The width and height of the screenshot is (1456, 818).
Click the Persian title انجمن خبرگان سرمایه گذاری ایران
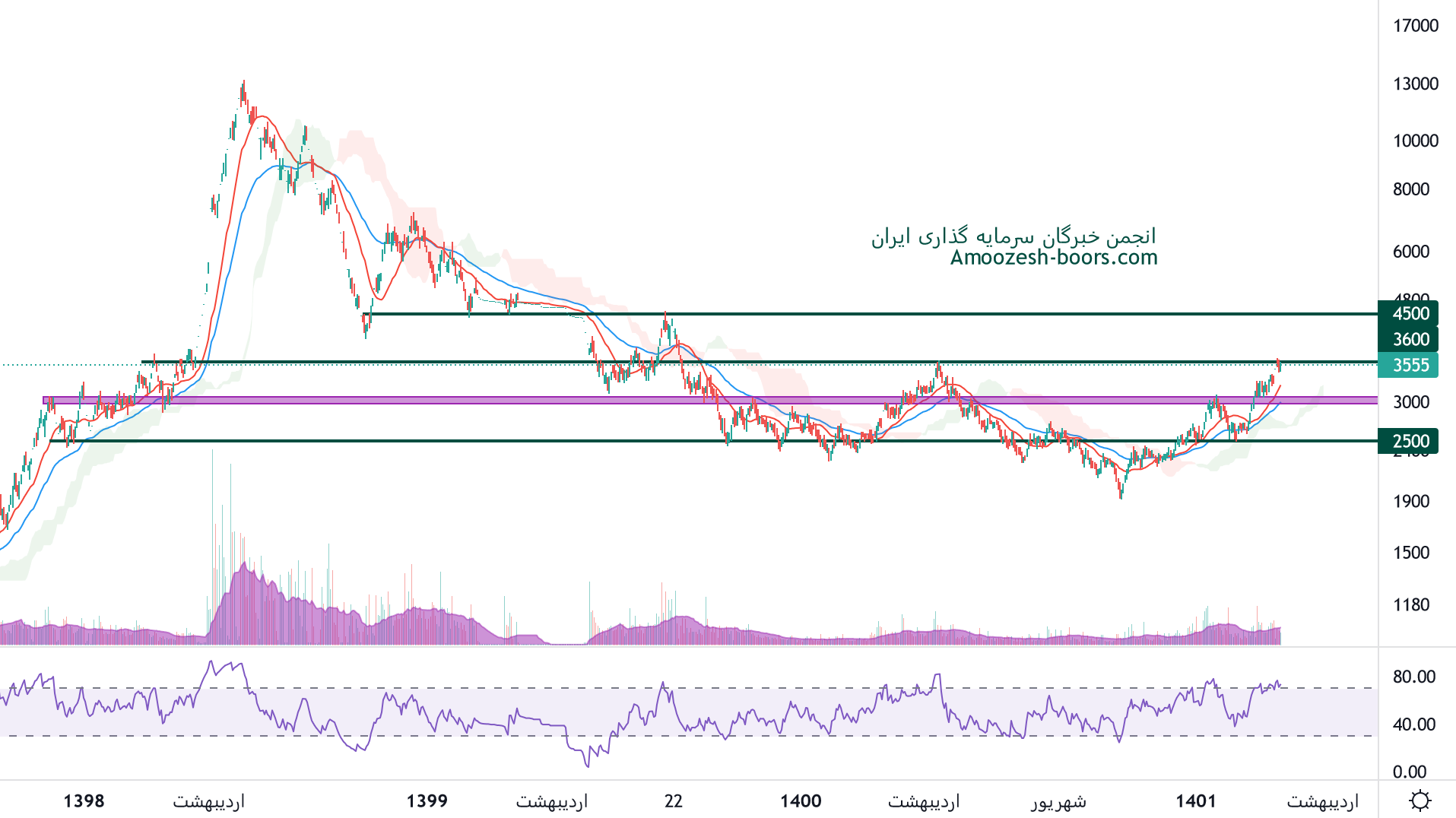pyautogui.click(x=1013, y=236)
